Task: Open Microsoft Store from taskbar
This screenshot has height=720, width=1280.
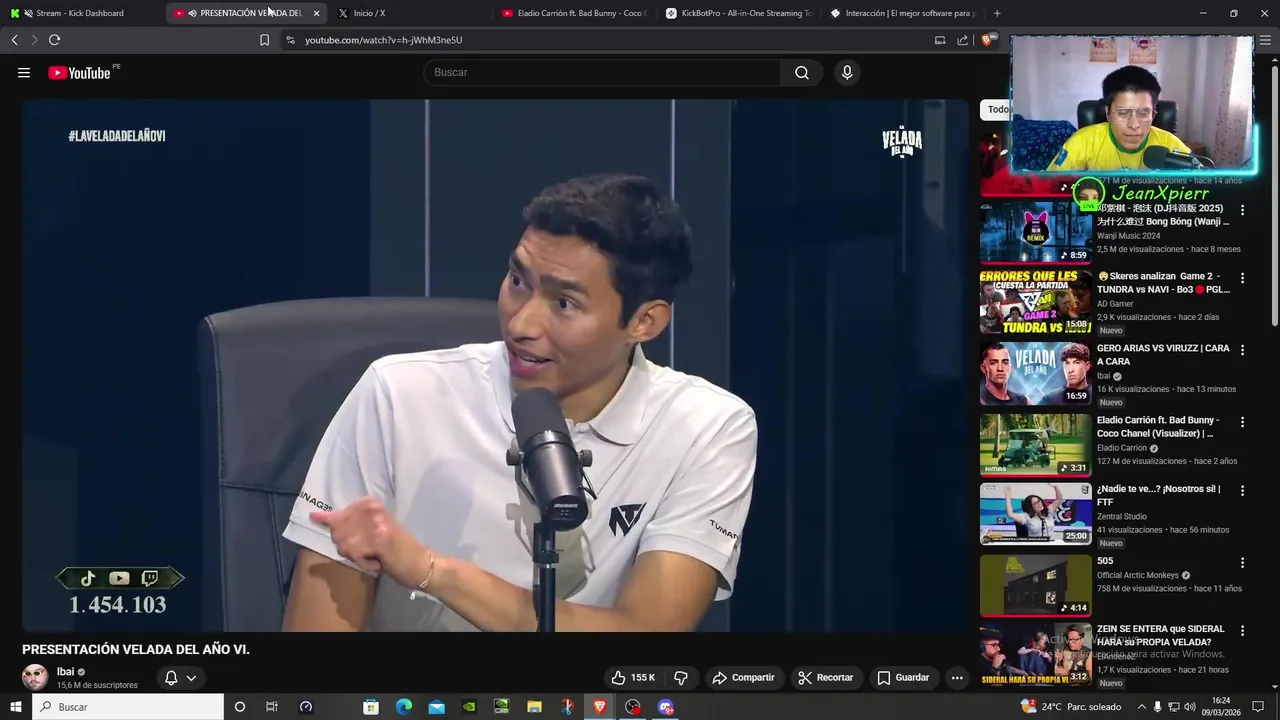Action: click(371, 707)
